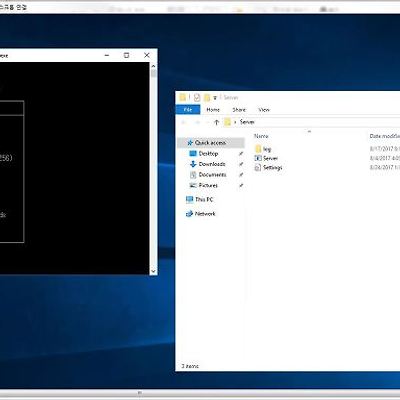Viewport: 400px width, 400px height.
Task: Click the New folder quick access icon
Action: [x=207, y=97]
